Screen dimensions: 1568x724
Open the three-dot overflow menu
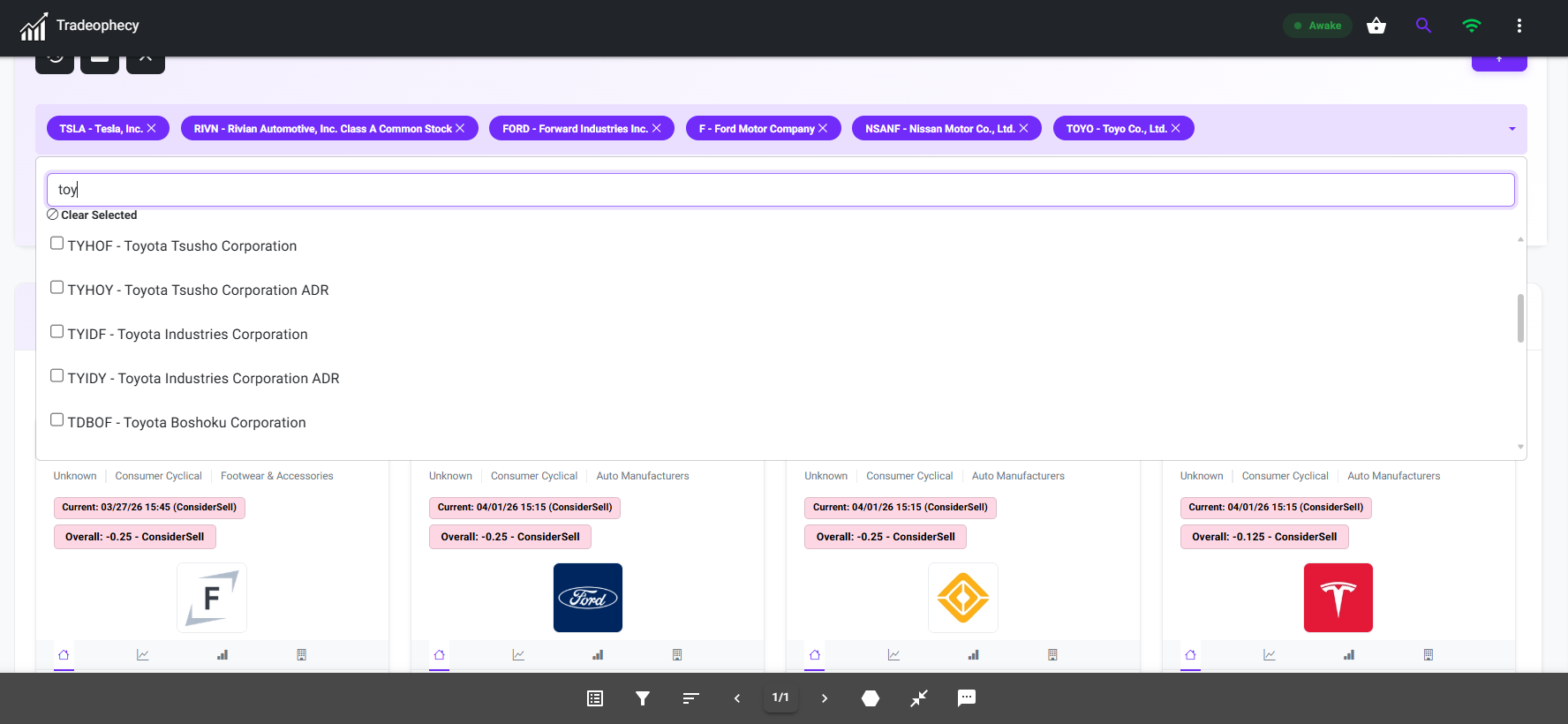[1519, 26]
